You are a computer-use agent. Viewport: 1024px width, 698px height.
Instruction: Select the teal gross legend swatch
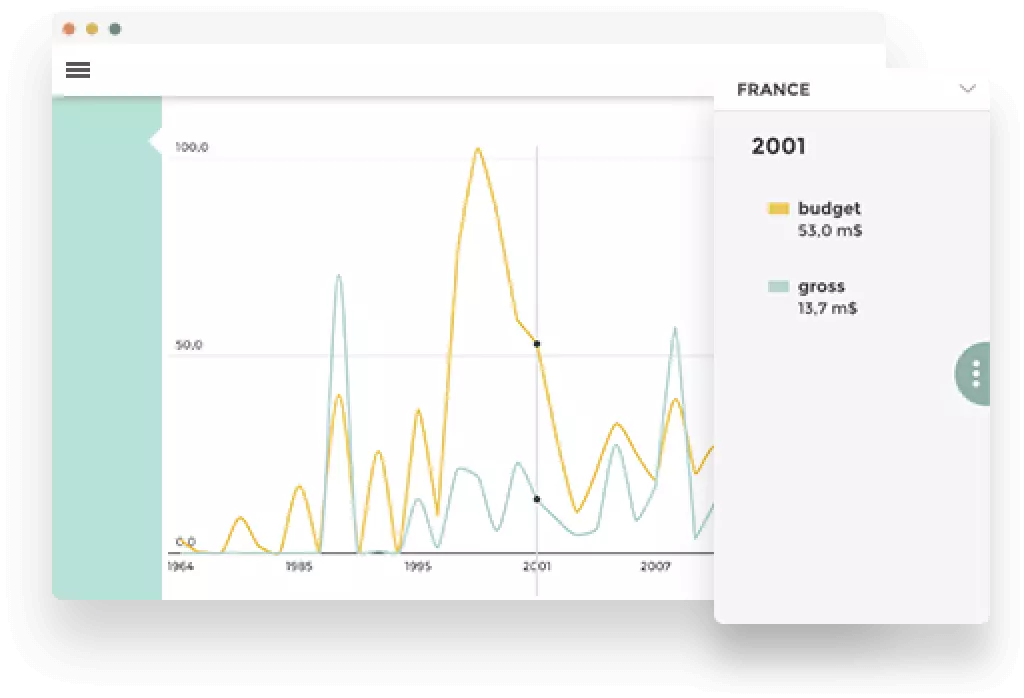778,286
